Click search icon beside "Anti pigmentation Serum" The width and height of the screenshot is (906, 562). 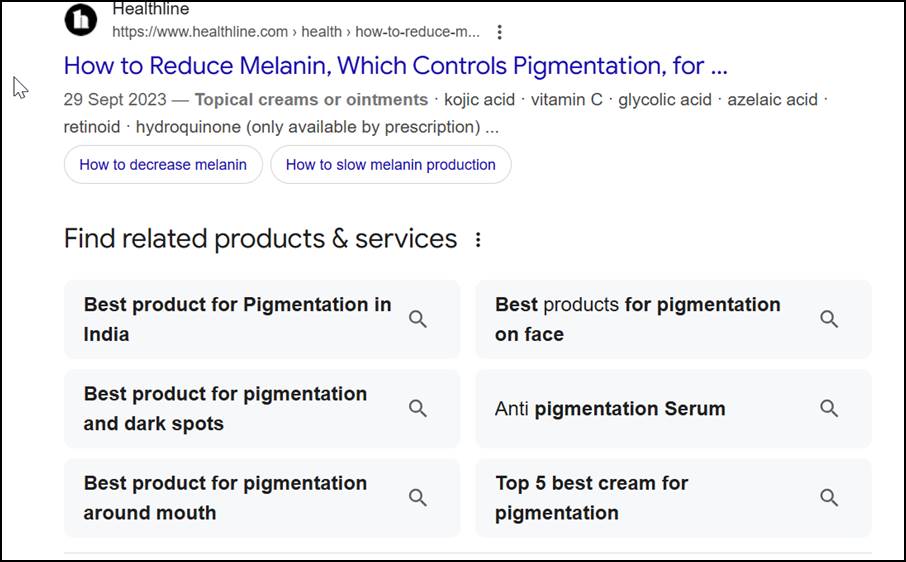point(829,408)
